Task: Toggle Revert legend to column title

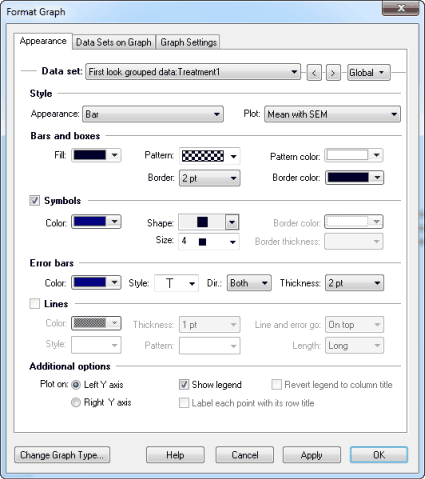Action: point(276,385)
